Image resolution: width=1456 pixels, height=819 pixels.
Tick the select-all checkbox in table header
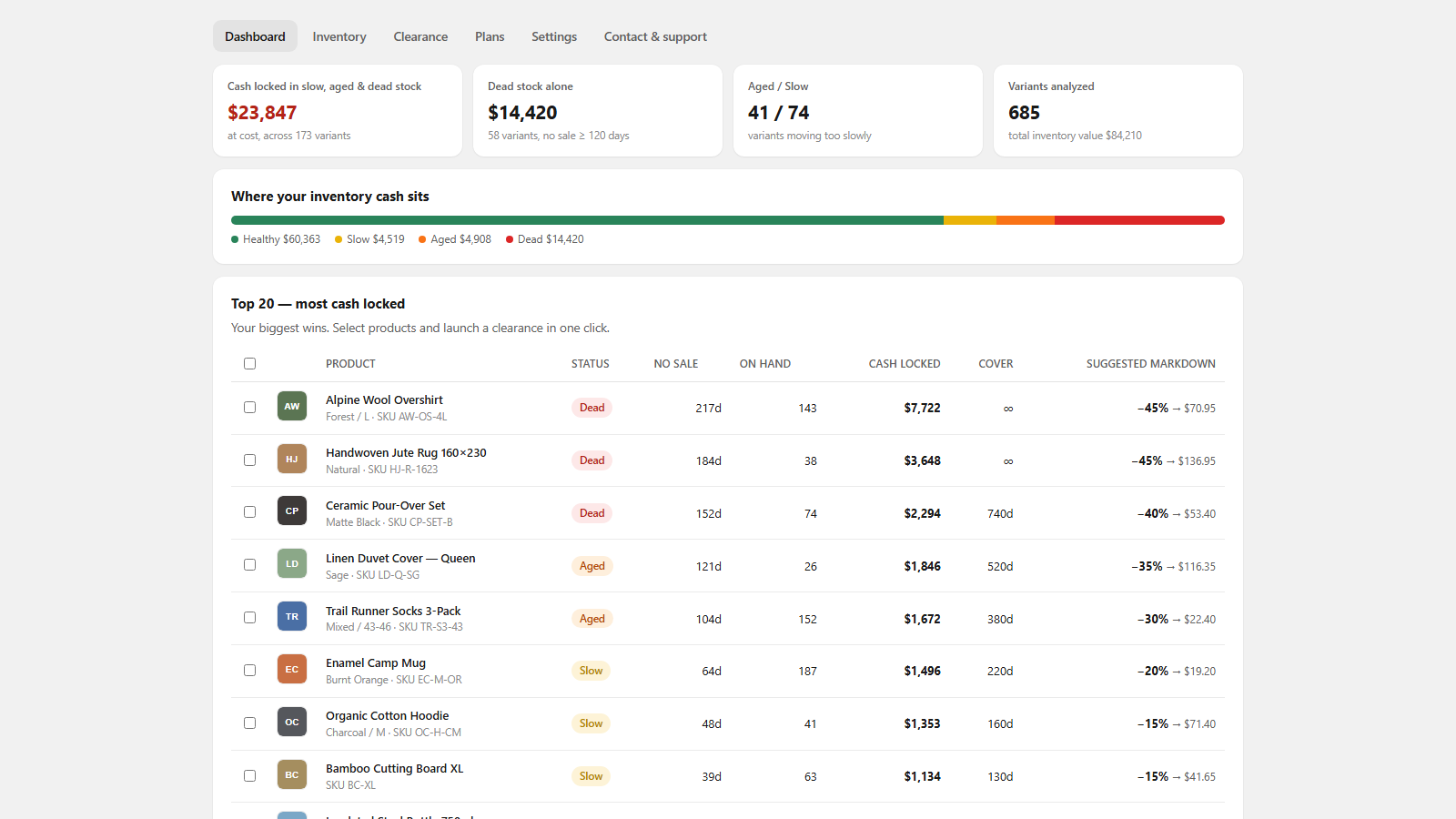pos(249,364)
